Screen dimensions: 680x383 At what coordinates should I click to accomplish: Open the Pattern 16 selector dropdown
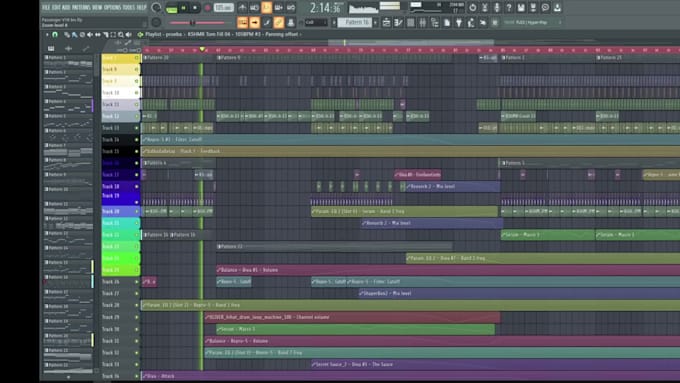(355, 22)
